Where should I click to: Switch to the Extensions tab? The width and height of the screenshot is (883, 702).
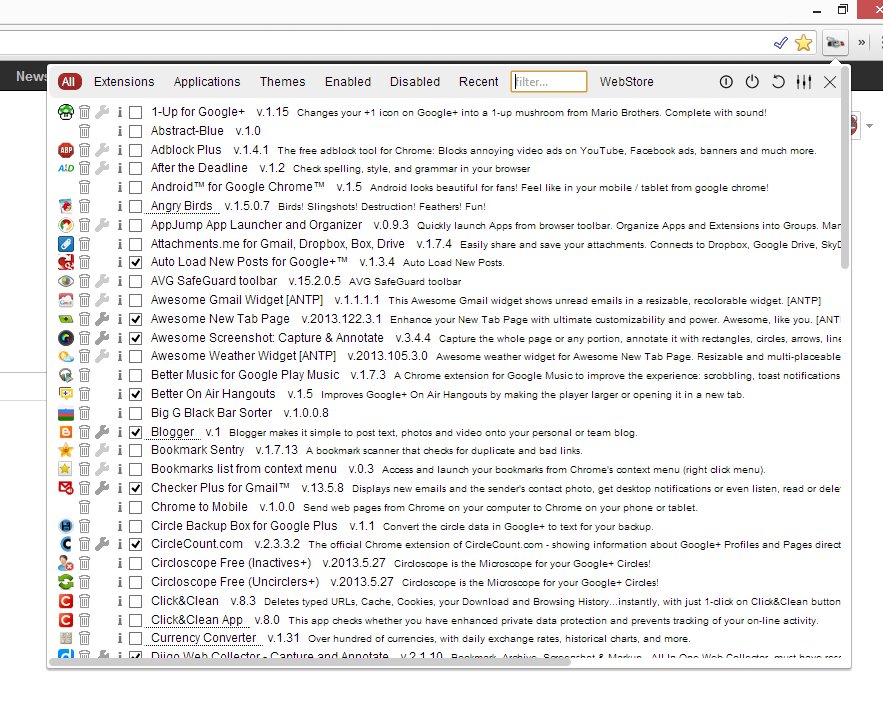coord(124,82)
